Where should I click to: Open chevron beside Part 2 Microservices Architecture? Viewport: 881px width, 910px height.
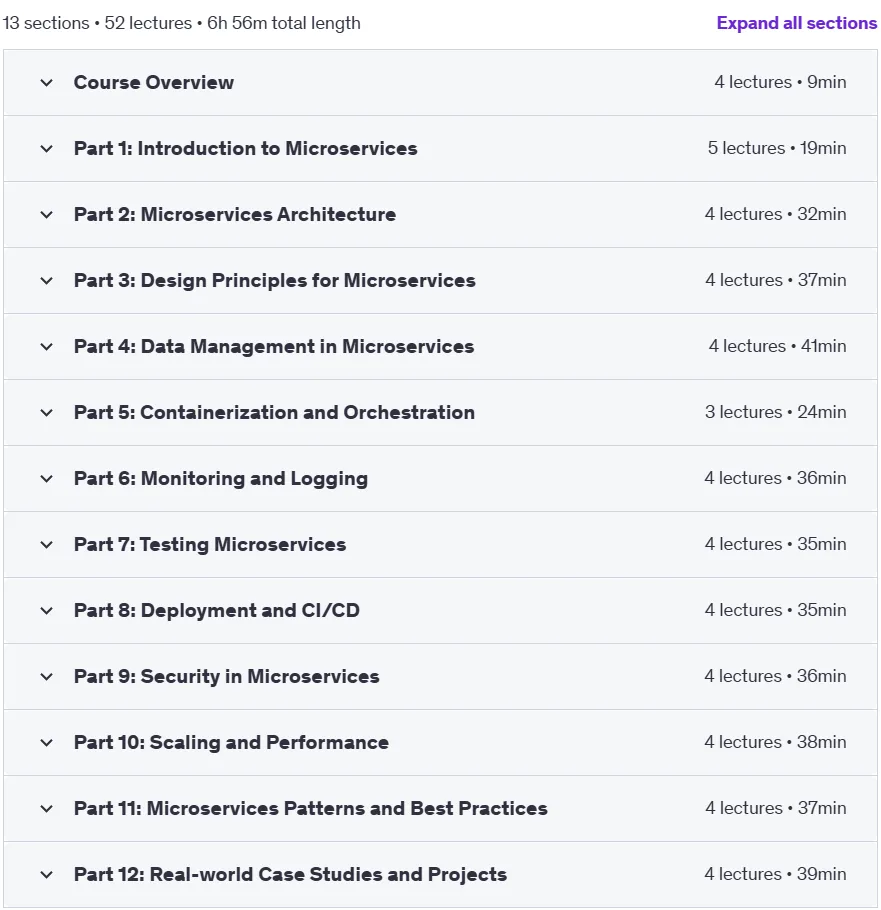46,215
